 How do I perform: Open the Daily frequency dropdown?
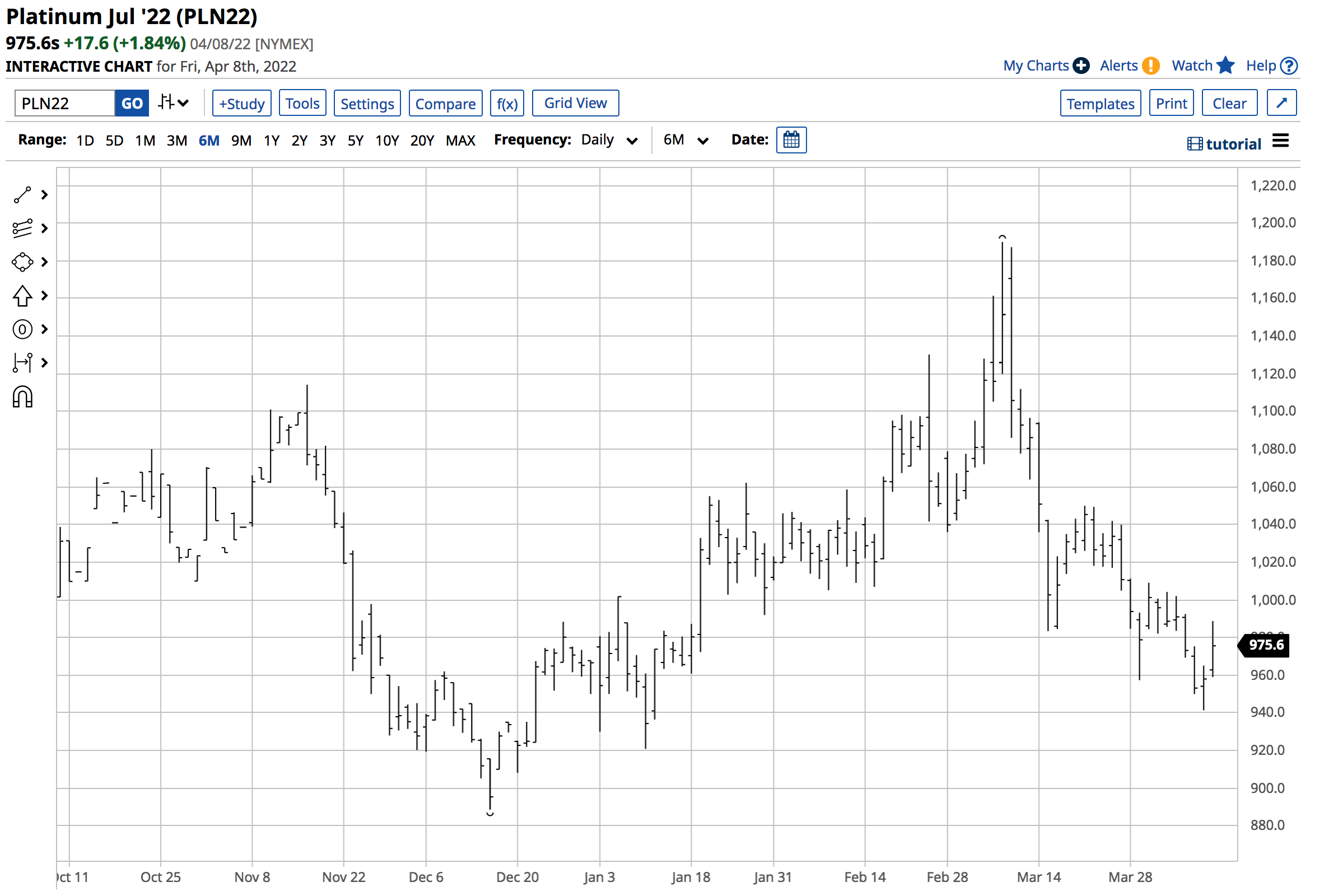point(609,140)
